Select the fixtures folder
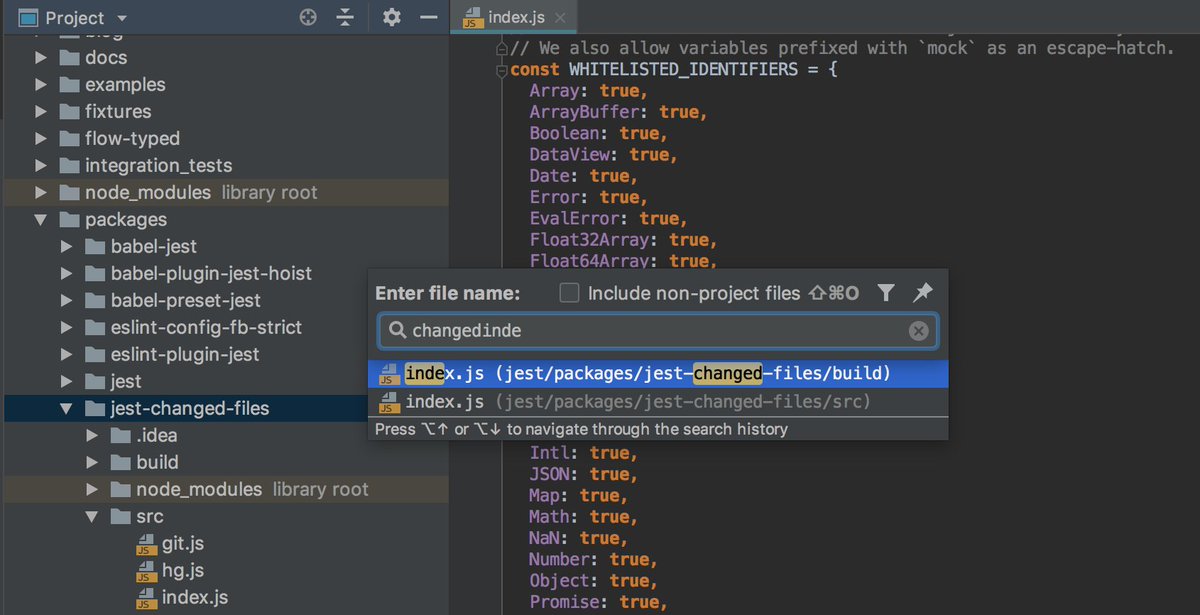The image size is (1200, 615). coord(118,112)
